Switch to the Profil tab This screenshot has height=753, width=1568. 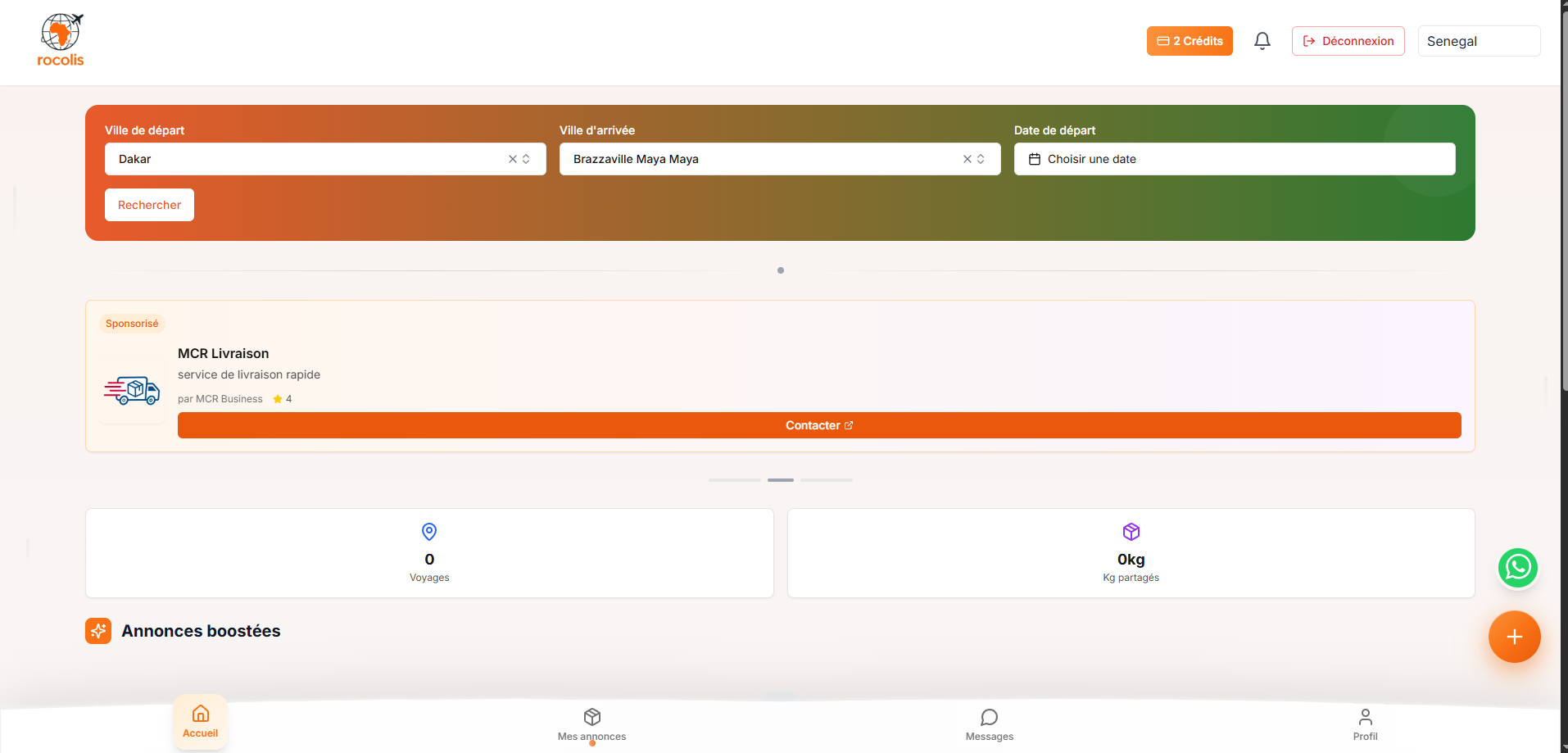coord(1365,724)
